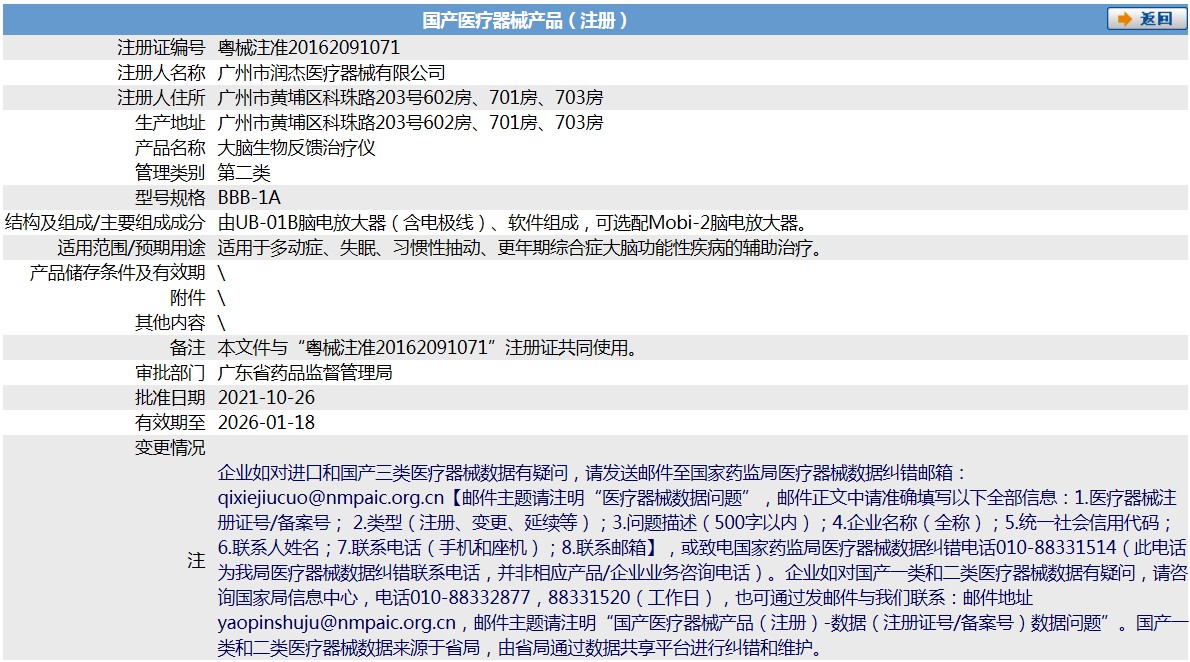1190x662 pixels.
Task: Select the remark text 本文件与…注册证共同使用
Action: (428, 348)
